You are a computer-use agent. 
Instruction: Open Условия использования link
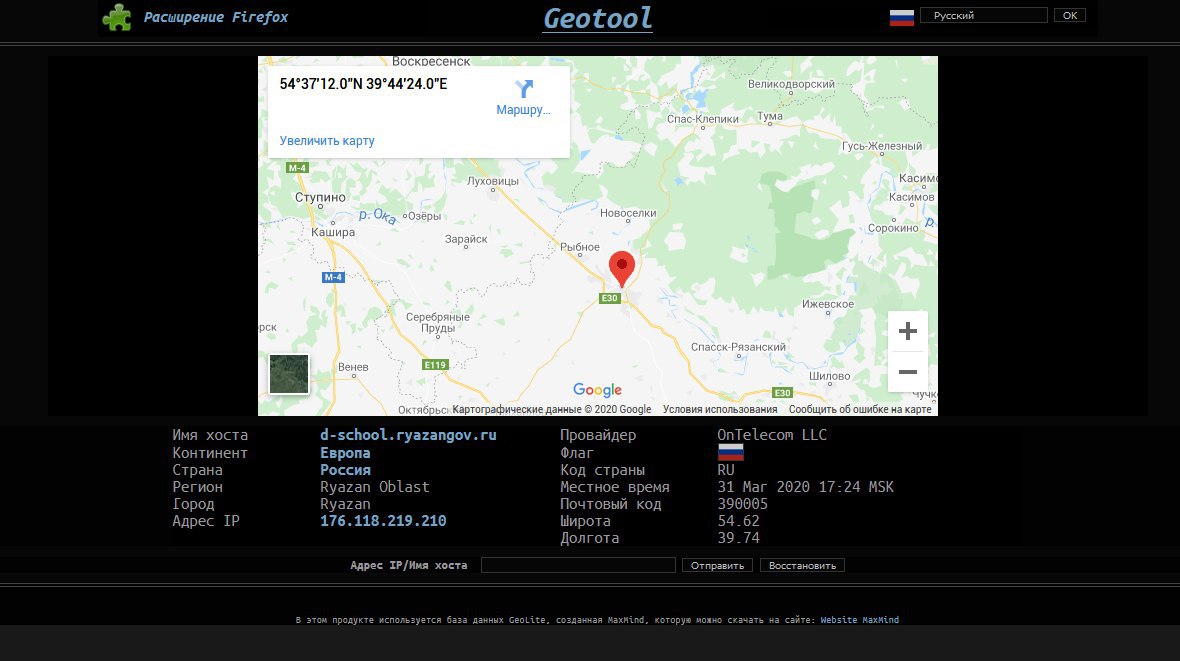pos(720,410)
